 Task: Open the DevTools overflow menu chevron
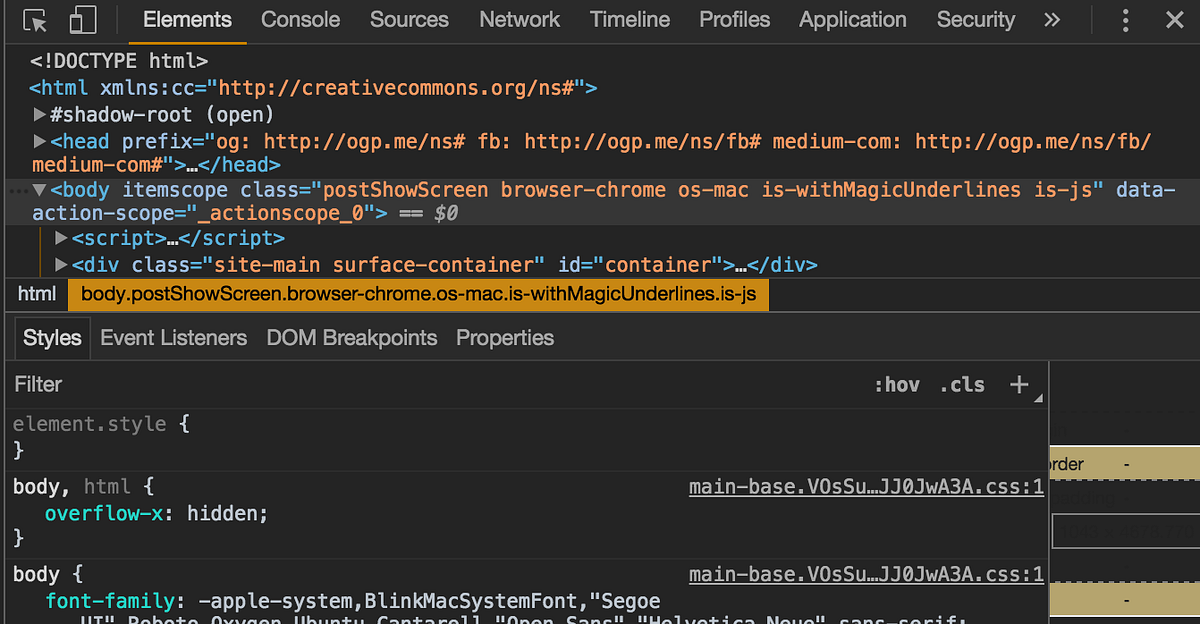click(1052, 19)
